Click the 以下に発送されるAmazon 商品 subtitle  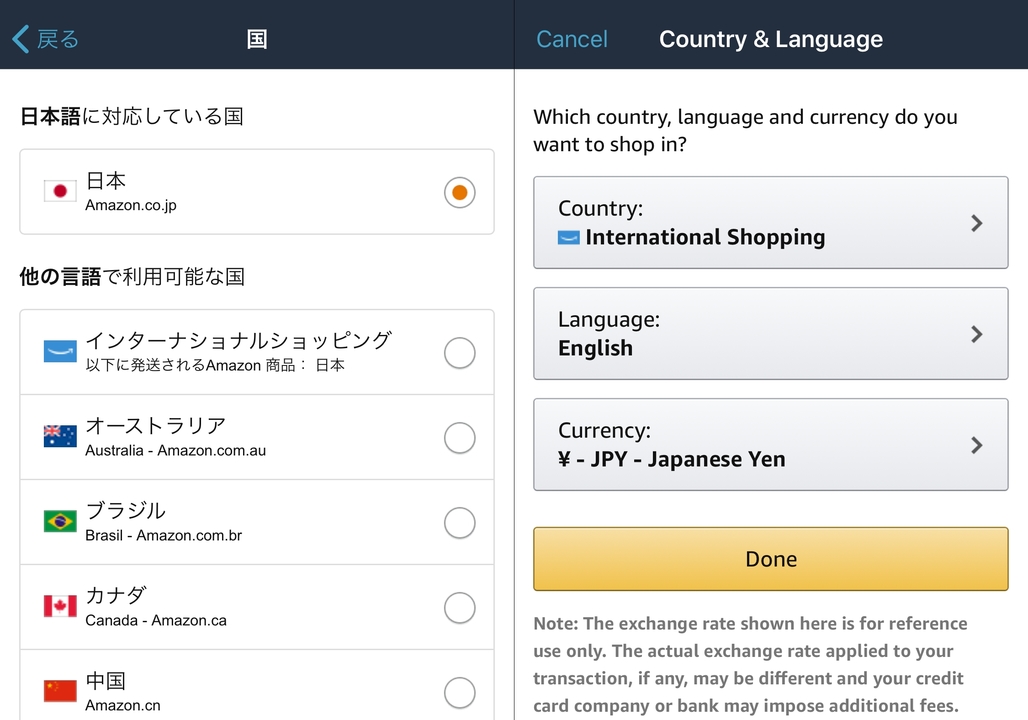215,365
